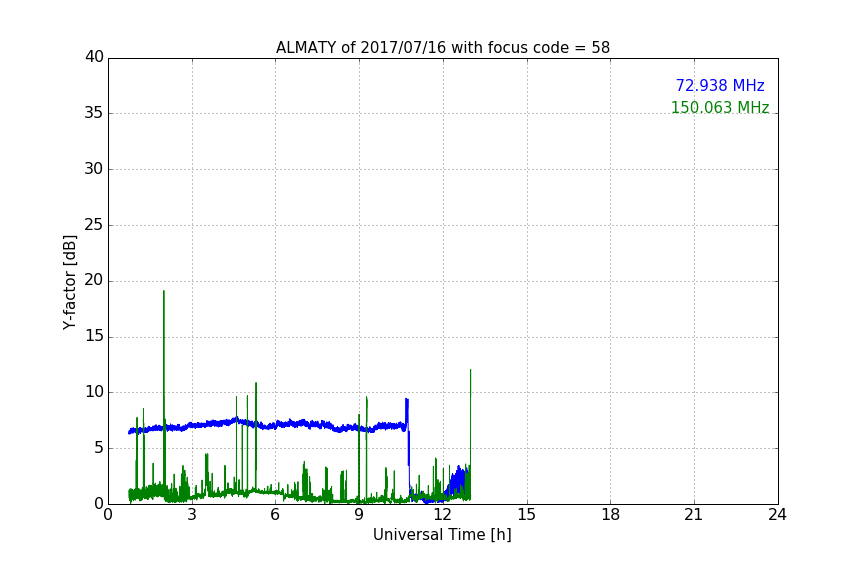Image resolution: width=864 pixels, height=576 pixels.
Task: Click the x-axis tick label '12'
Action: point(442,515)
